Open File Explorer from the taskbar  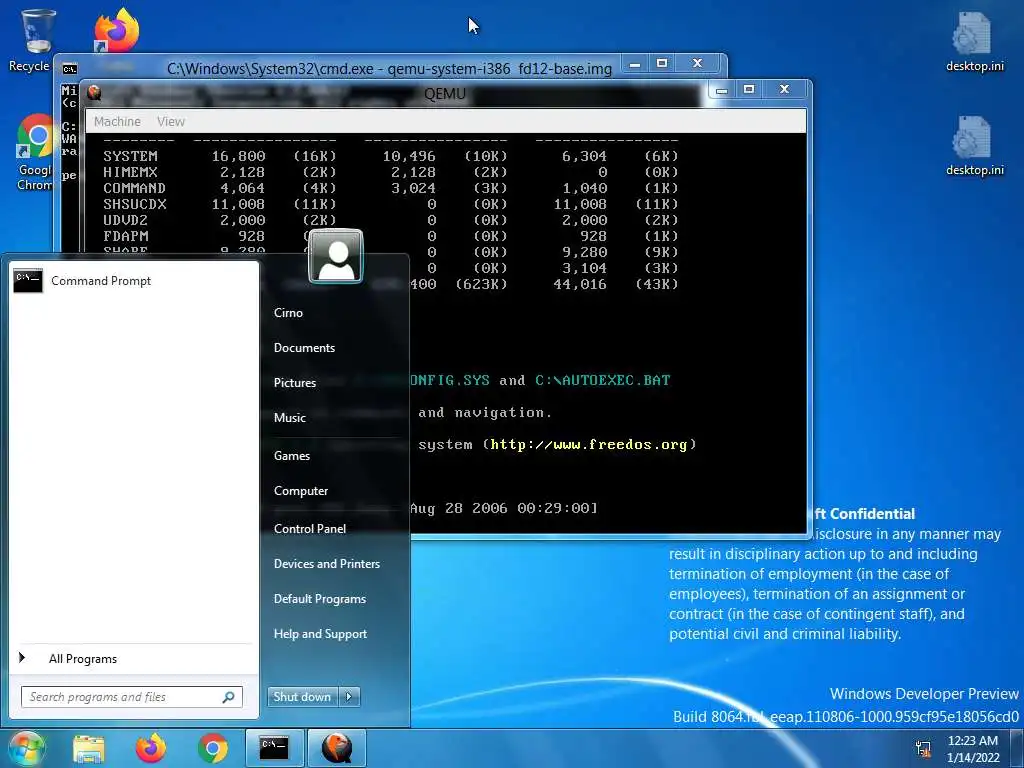tap(89, 748)
